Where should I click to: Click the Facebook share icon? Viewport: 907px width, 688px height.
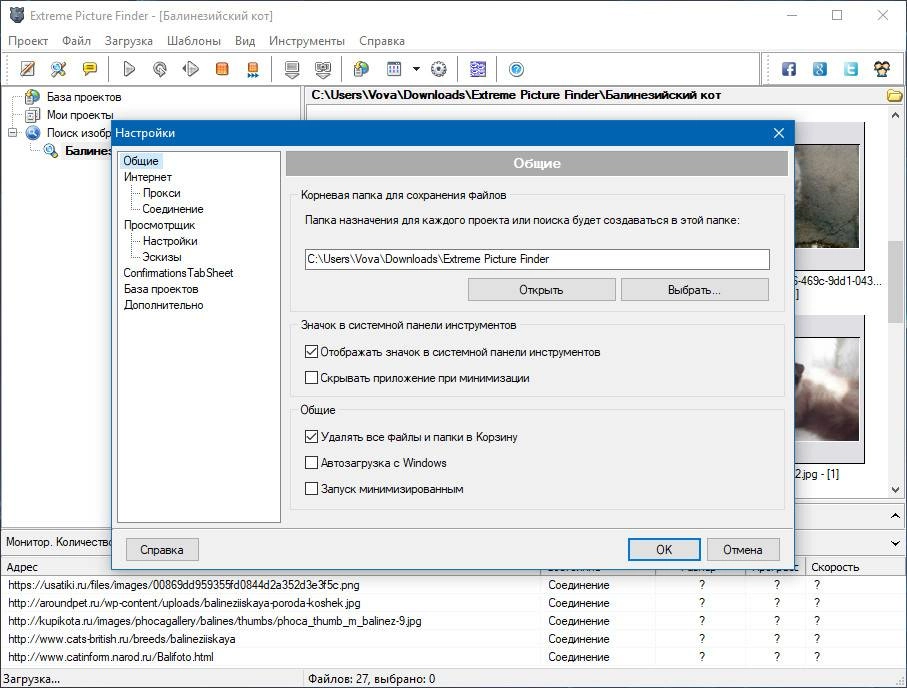789,69
